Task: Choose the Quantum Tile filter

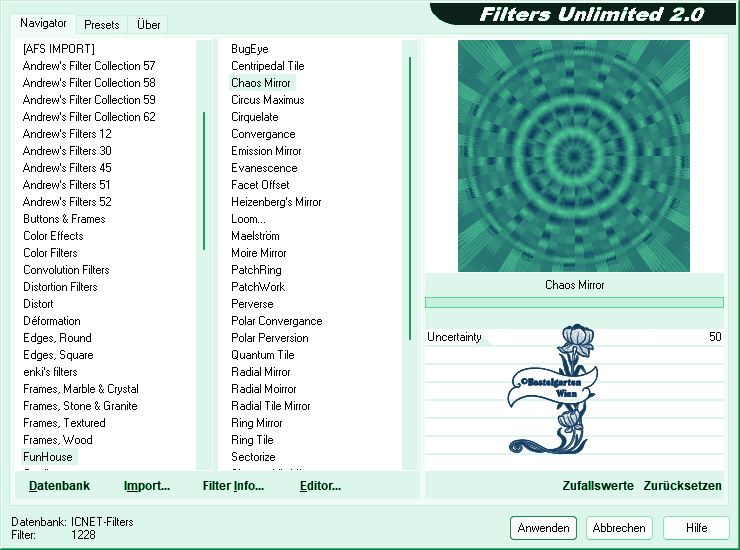Action: pyautogui.click(x=263, y=355)
